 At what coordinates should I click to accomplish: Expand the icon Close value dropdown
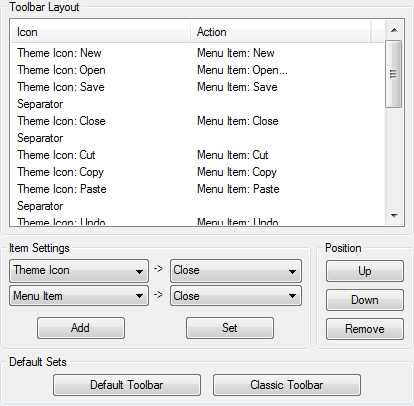[236, 271]
